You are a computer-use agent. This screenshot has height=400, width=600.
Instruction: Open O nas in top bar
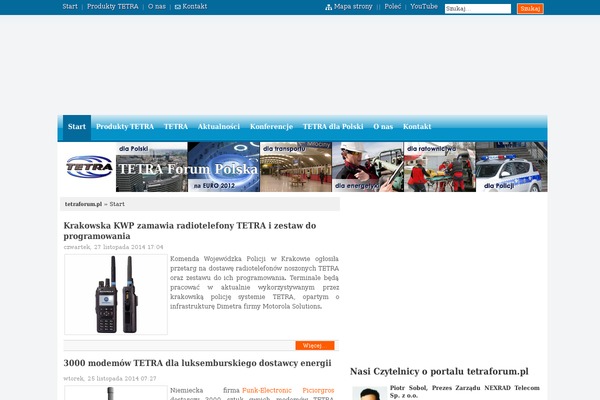click(157, 7)
